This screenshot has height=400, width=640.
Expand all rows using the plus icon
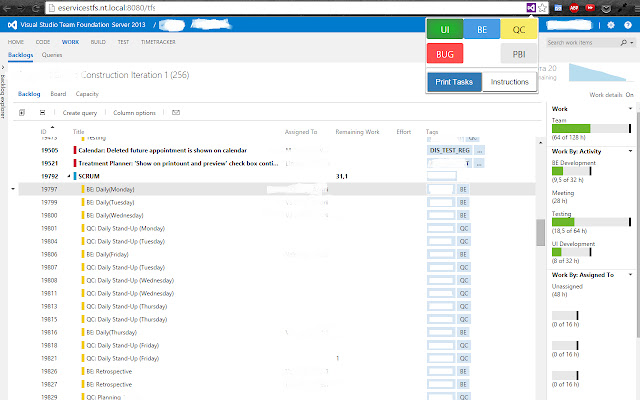point(22,113)
